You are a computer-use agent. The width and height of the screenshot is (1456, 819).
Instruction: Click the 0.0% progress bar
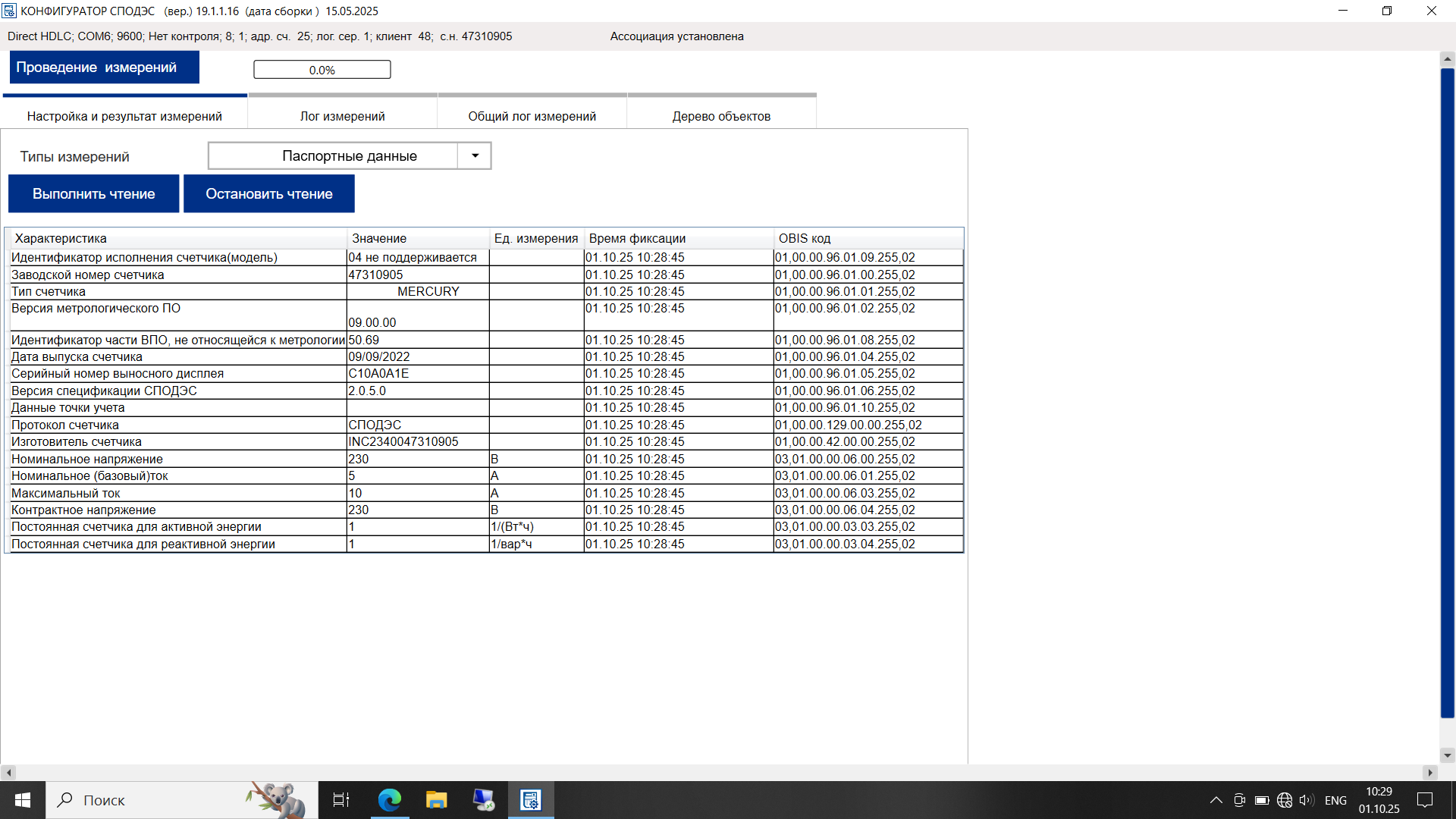click(322, 70)
